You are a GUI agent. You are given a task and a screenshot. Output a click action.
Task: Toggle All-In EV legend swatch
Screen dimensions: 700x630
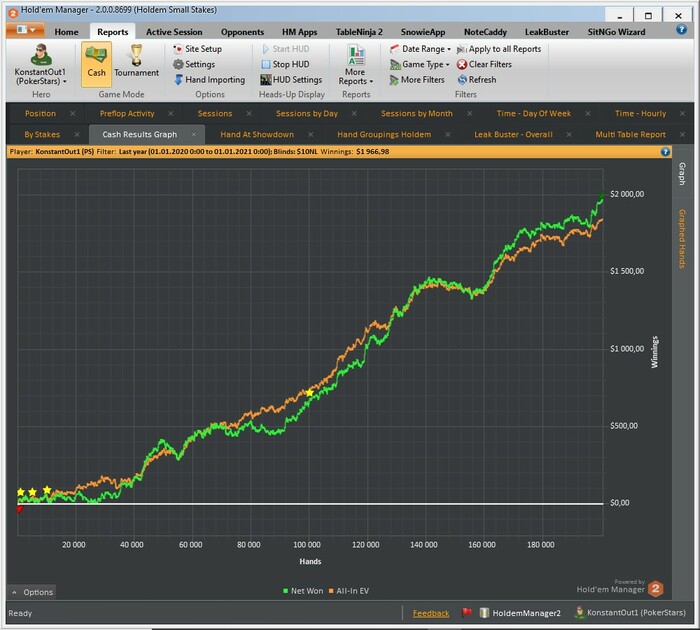[x=331, y=591]
